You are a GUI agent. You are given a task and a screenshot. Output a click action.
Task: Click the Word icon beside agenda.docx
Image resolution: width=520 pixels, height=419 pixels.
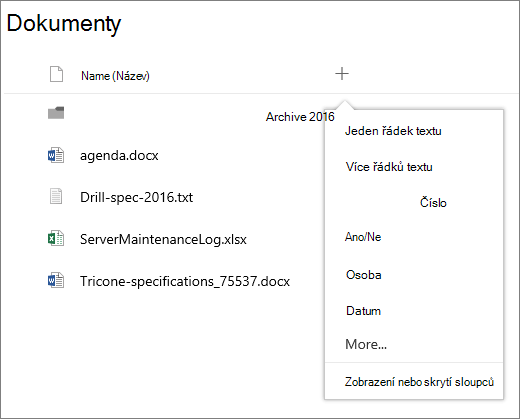click(x=56, y=155)
